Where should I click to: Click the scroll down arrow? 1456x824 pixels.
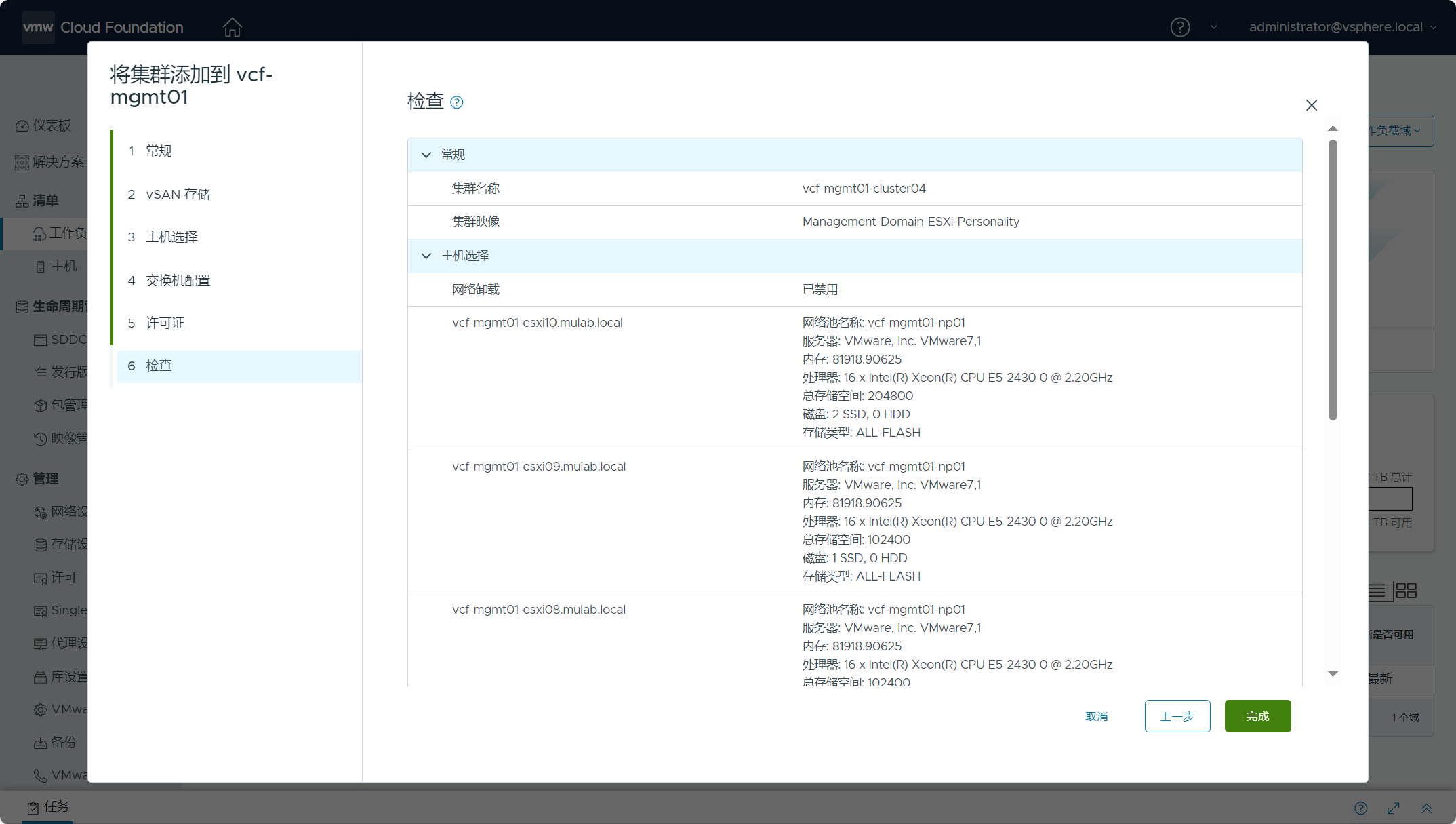tap(1333, 674)
